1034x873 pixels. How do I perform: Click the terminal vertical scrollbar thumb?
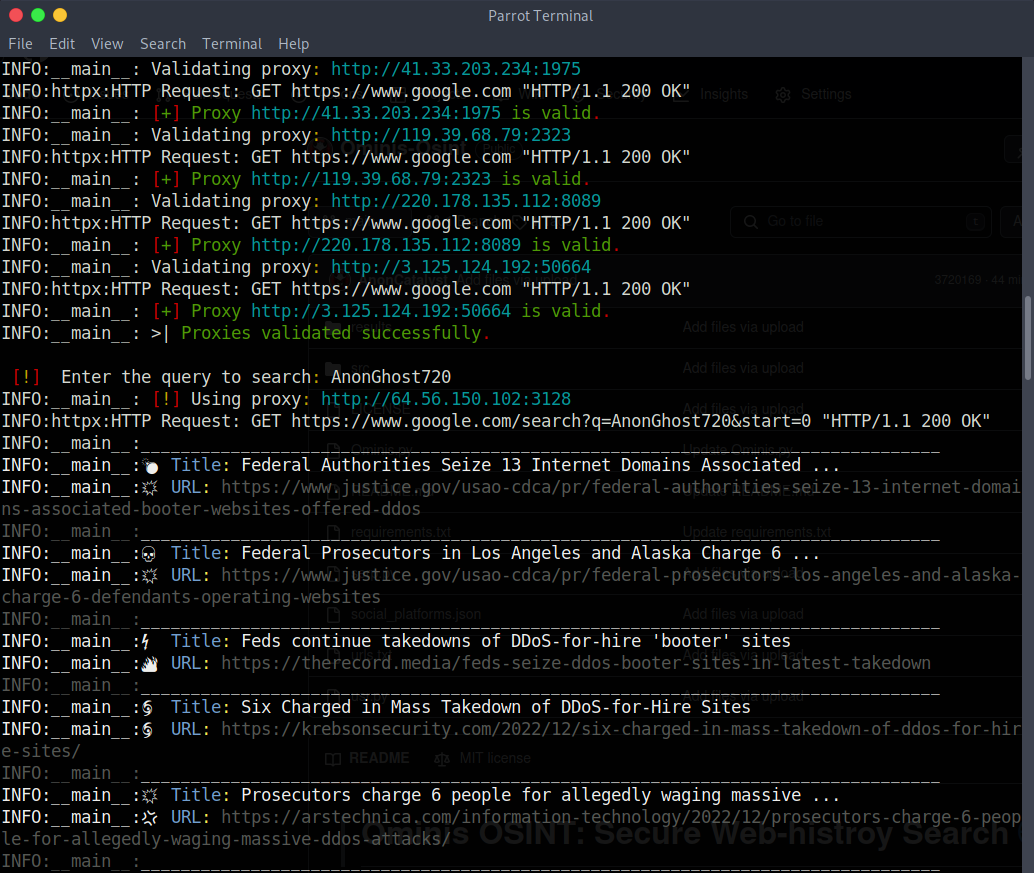[x=1028, y=338]
